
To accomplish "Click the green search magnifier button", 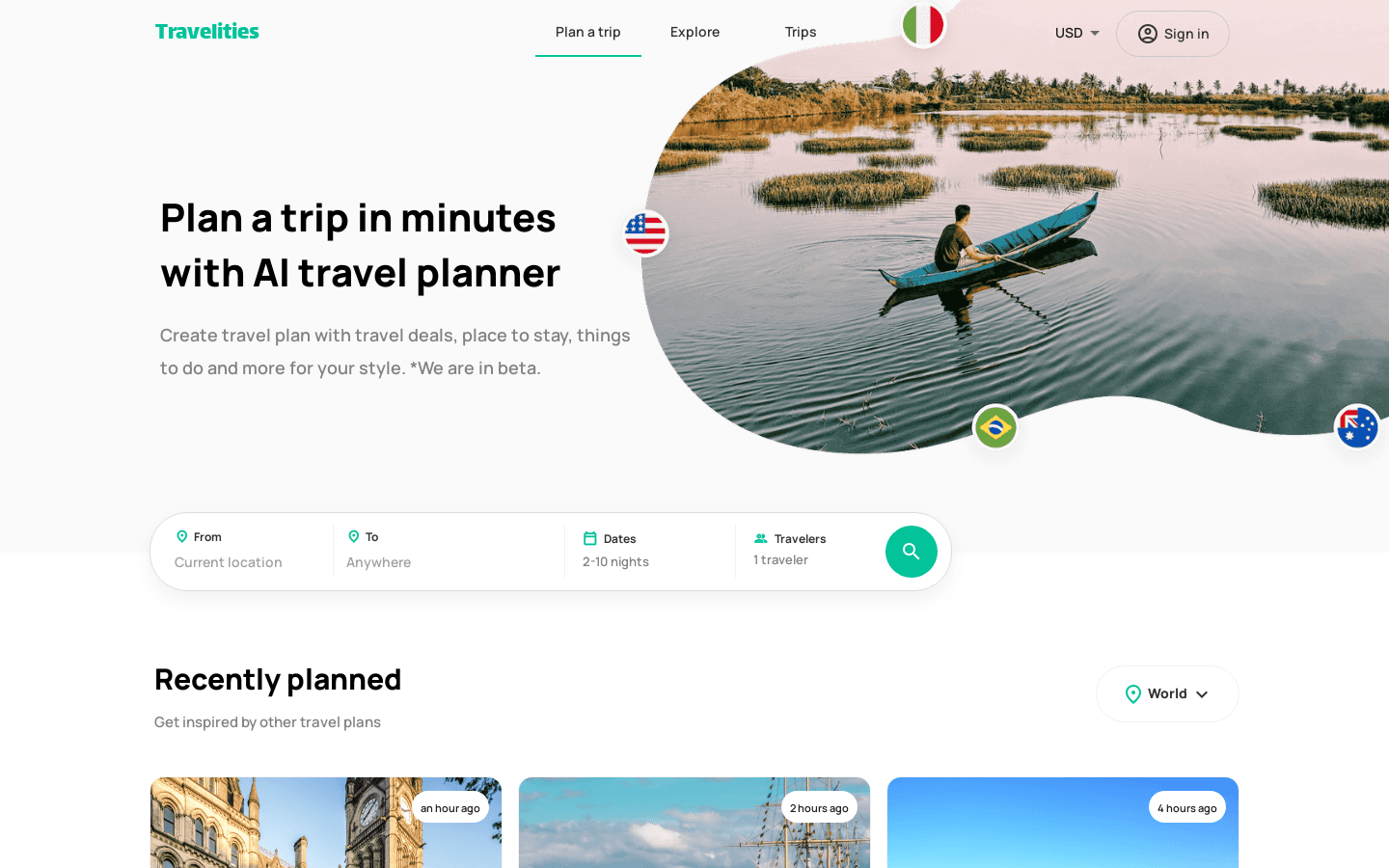I will click(912, 552).
